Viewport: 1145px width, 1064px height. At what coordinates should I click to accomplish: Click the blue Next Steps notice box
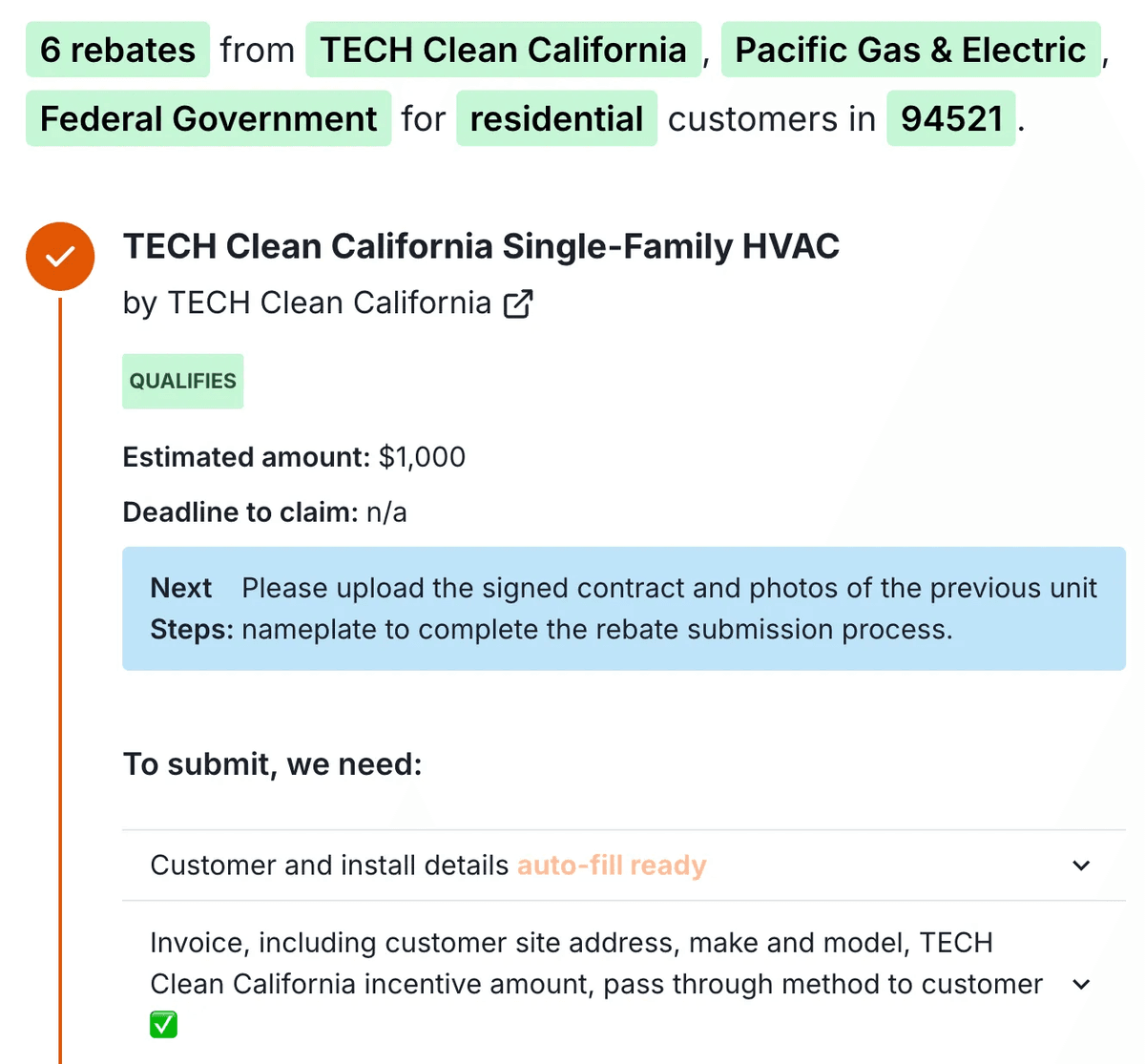pyautogui.click(x=623, y=609)
